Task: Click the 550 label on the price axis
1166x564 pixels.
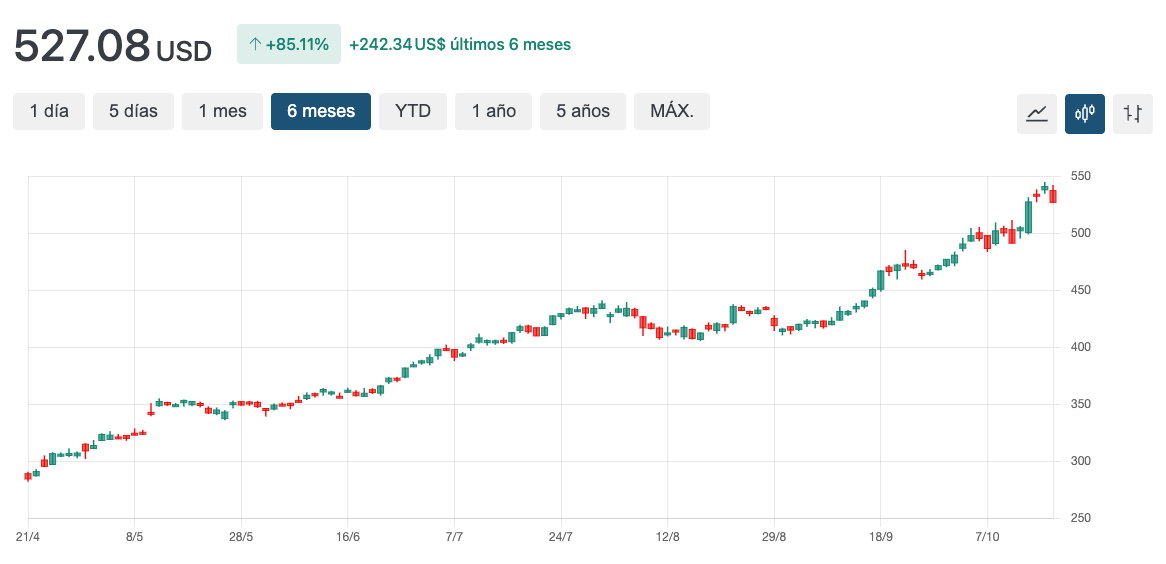Action: pyautogui.click(x=1080, y=176)
